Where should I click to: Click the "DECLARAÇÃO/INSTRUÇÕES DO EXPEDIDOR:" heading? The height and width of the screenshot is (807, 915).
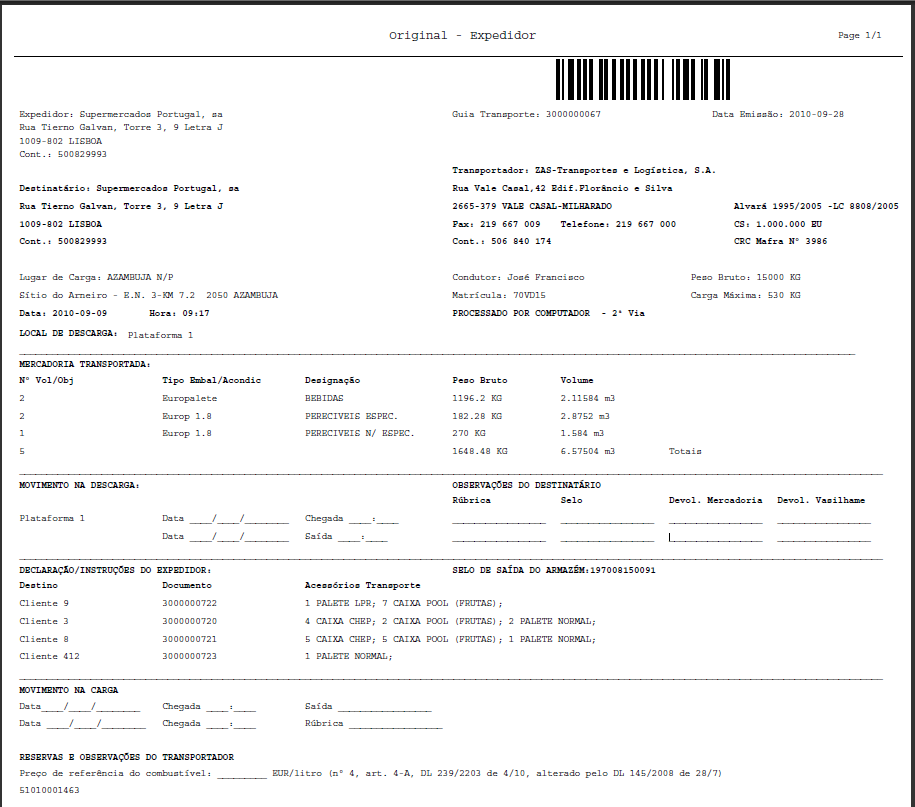pyautogui.click(x=115, y=570)
